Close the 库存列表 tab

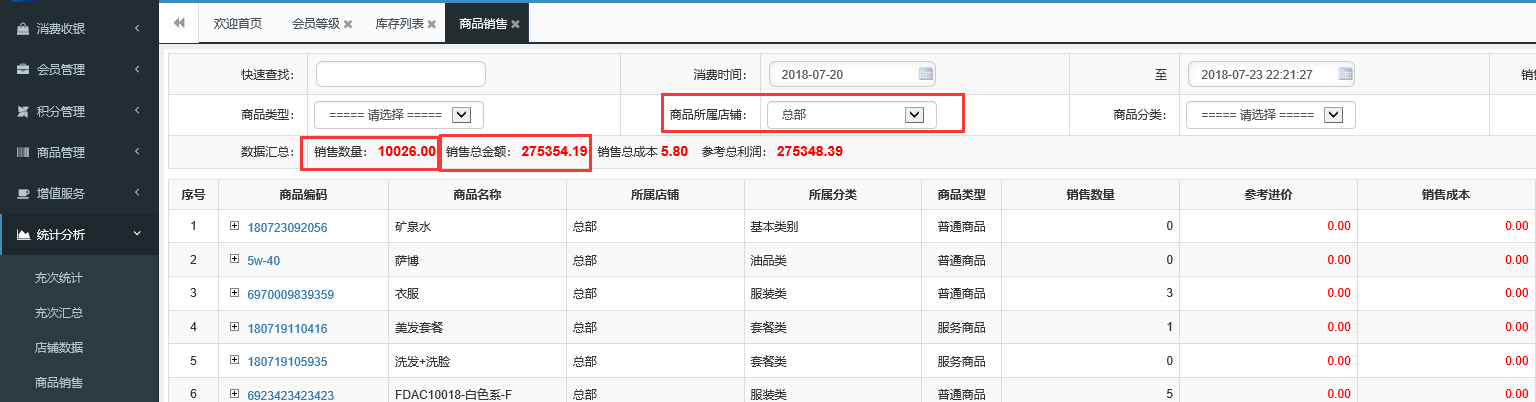click(431, 24)
